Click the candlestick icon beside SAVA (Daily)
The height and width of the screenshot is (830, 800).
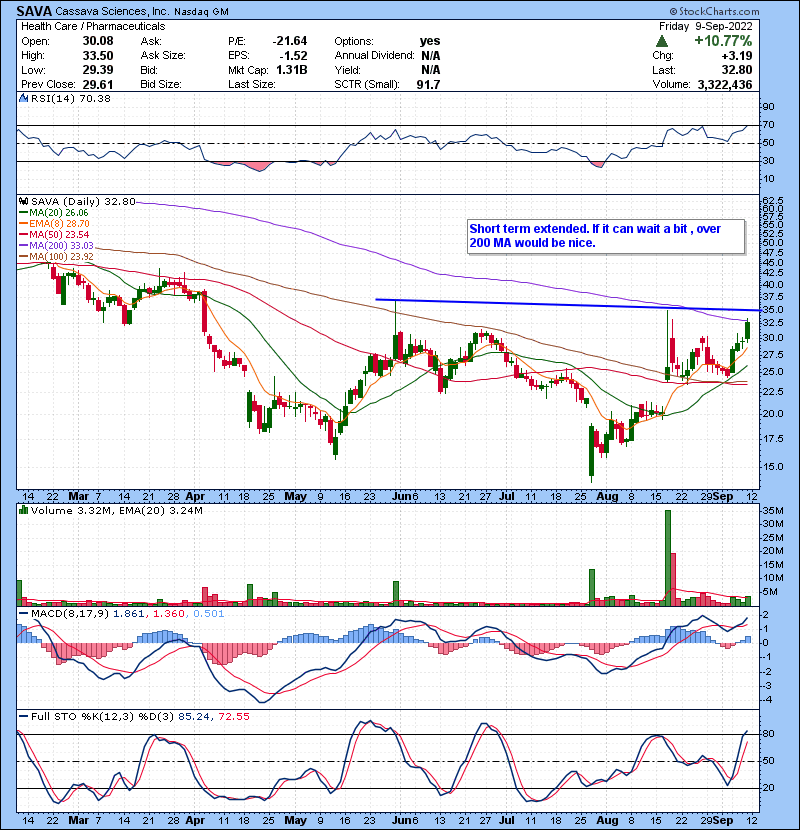pos(24,201)
